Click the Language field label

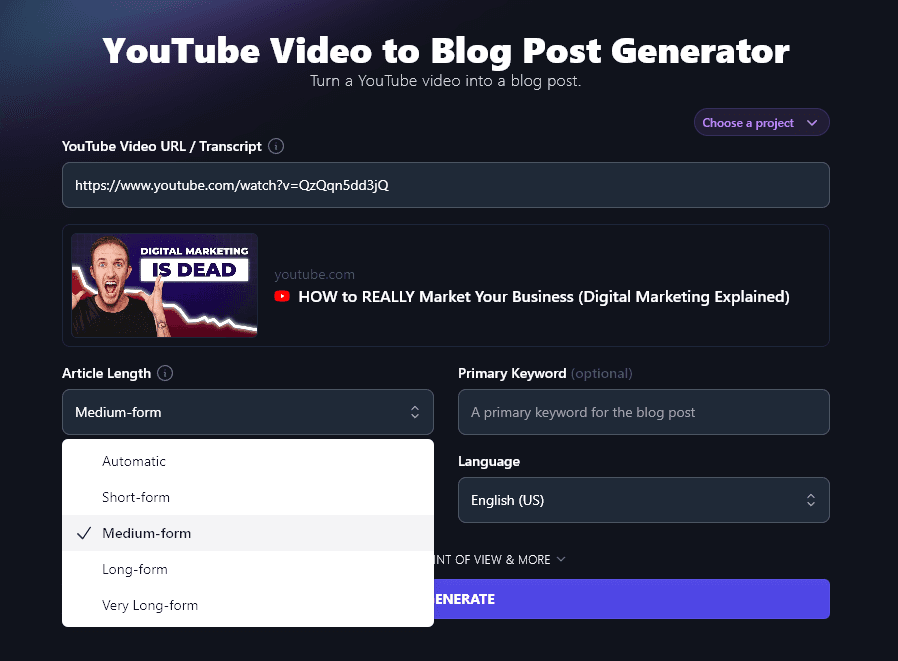pyautogui.click(x=489, y=461)
